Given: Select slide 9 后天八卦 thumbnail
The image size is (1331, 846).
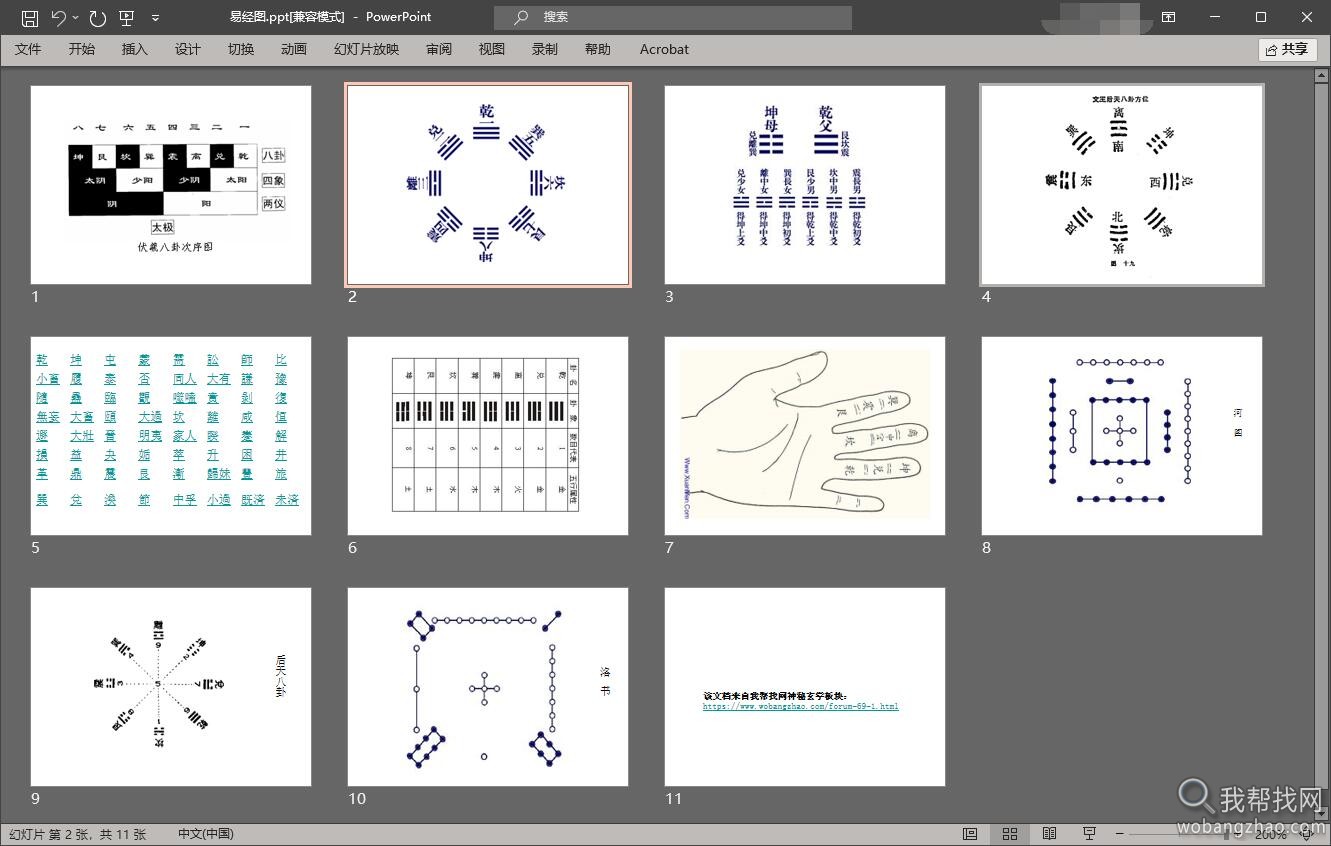Looking at the screenshot, I should tap(171, 686).
